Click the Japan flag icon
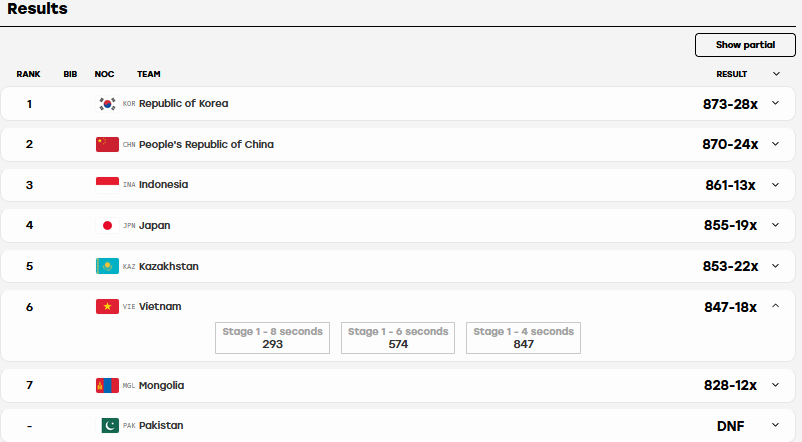Viewport: 802px width, 442px height. coord(107,226)
